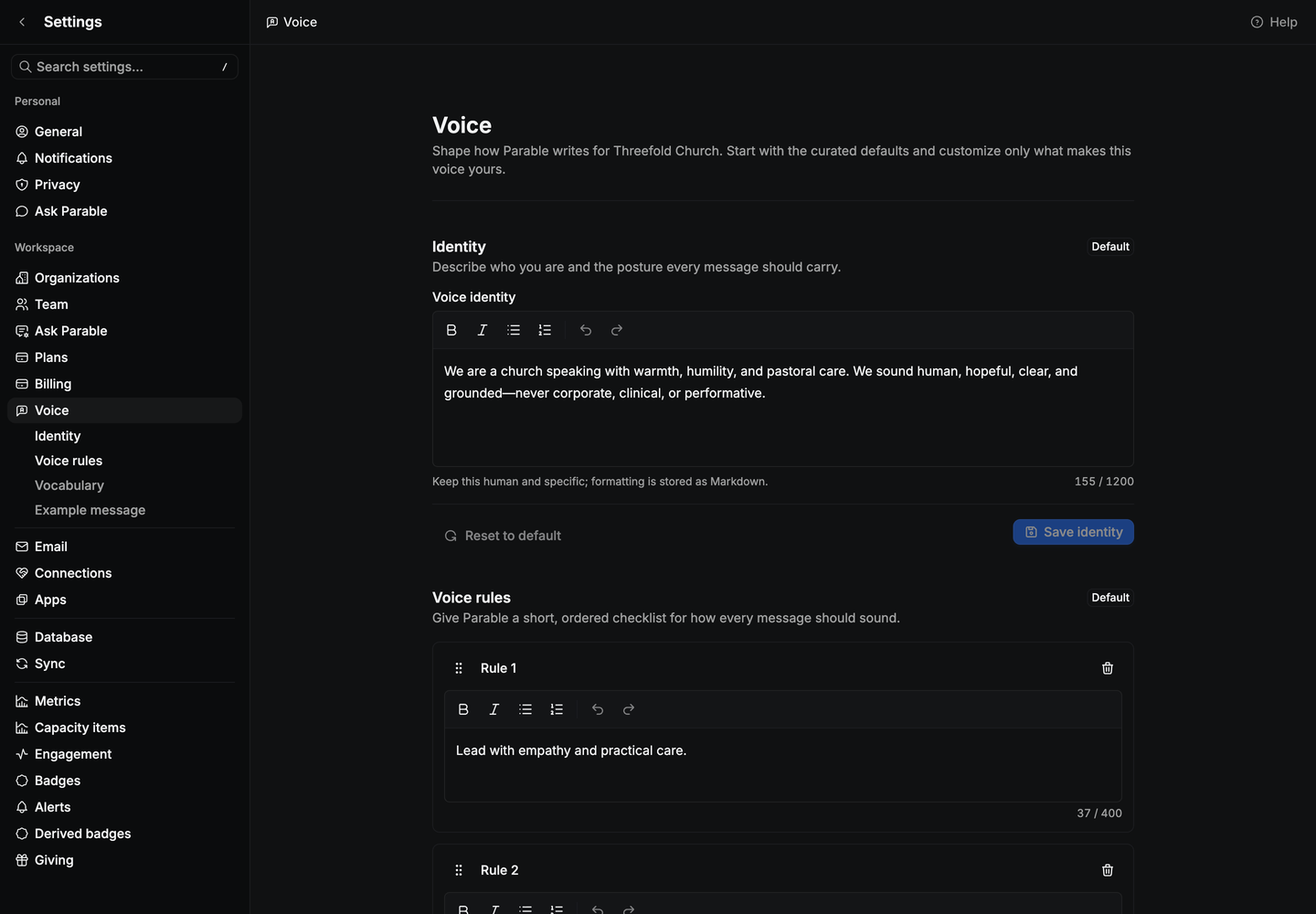Open Team settings
This screenshot has height=914, width=1316.
(124, 304)
